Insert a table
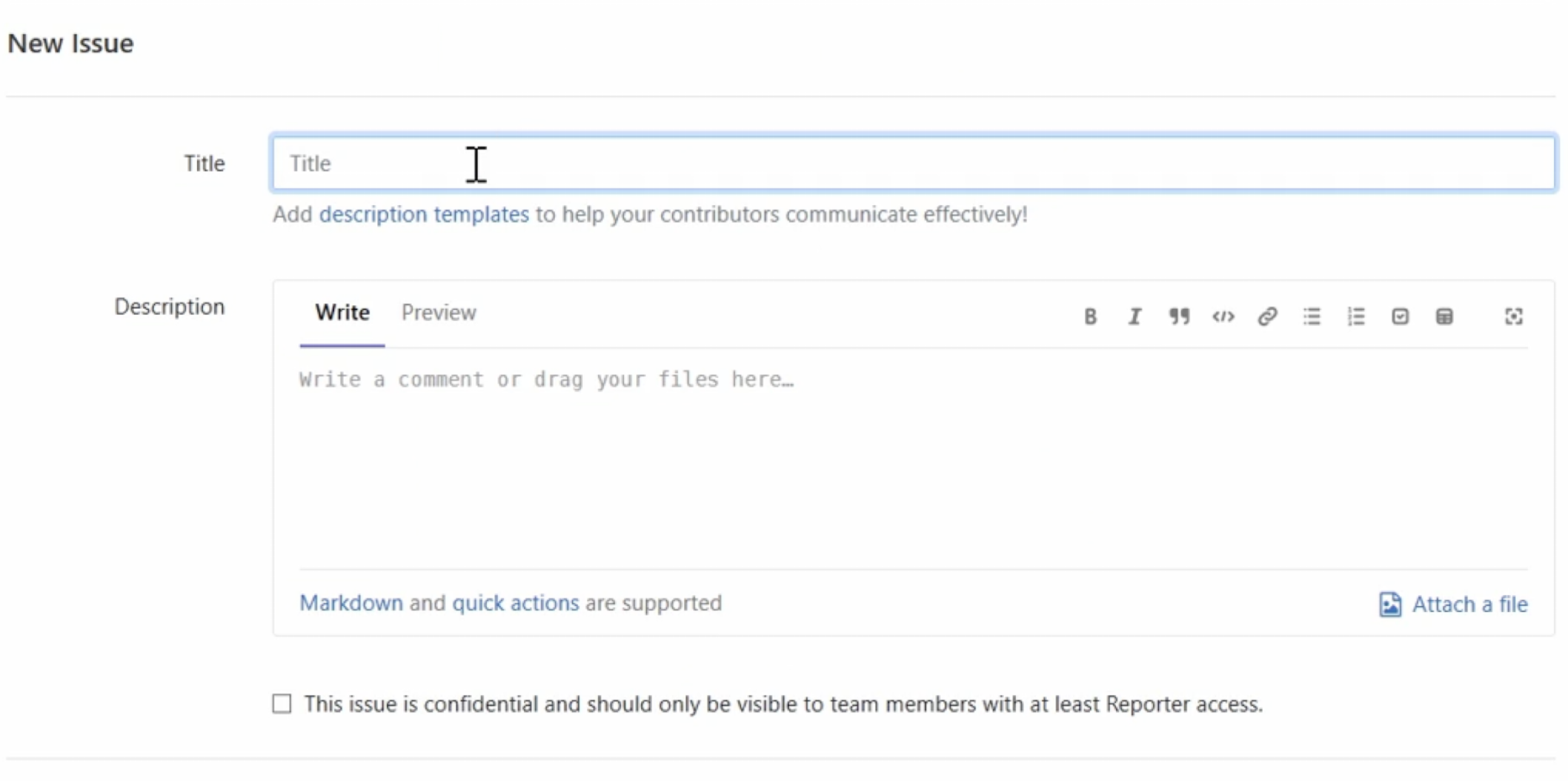 pyautogui.click(x=1446, y=317)
